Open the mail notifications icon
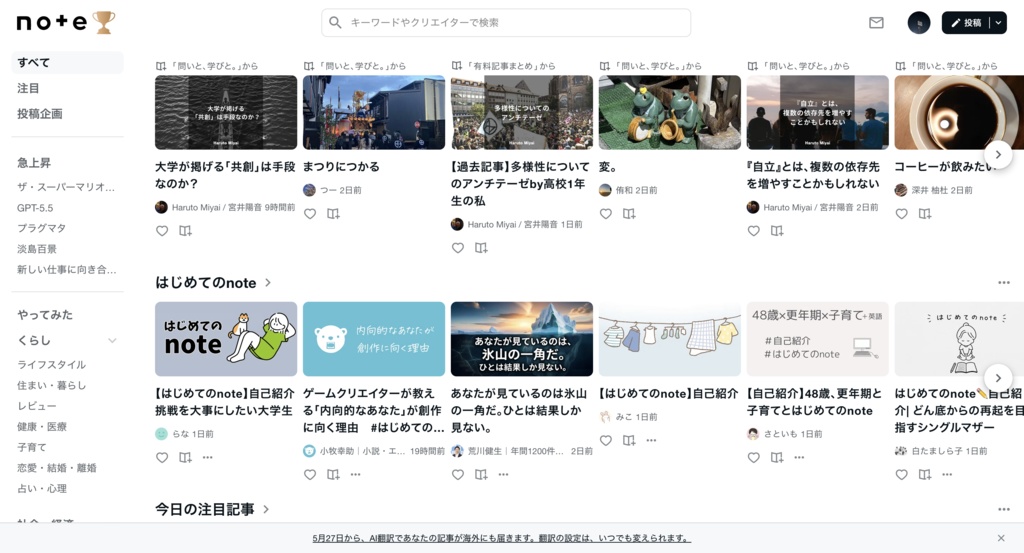This screenshot has width=1024, height=553. click(876, 23)
